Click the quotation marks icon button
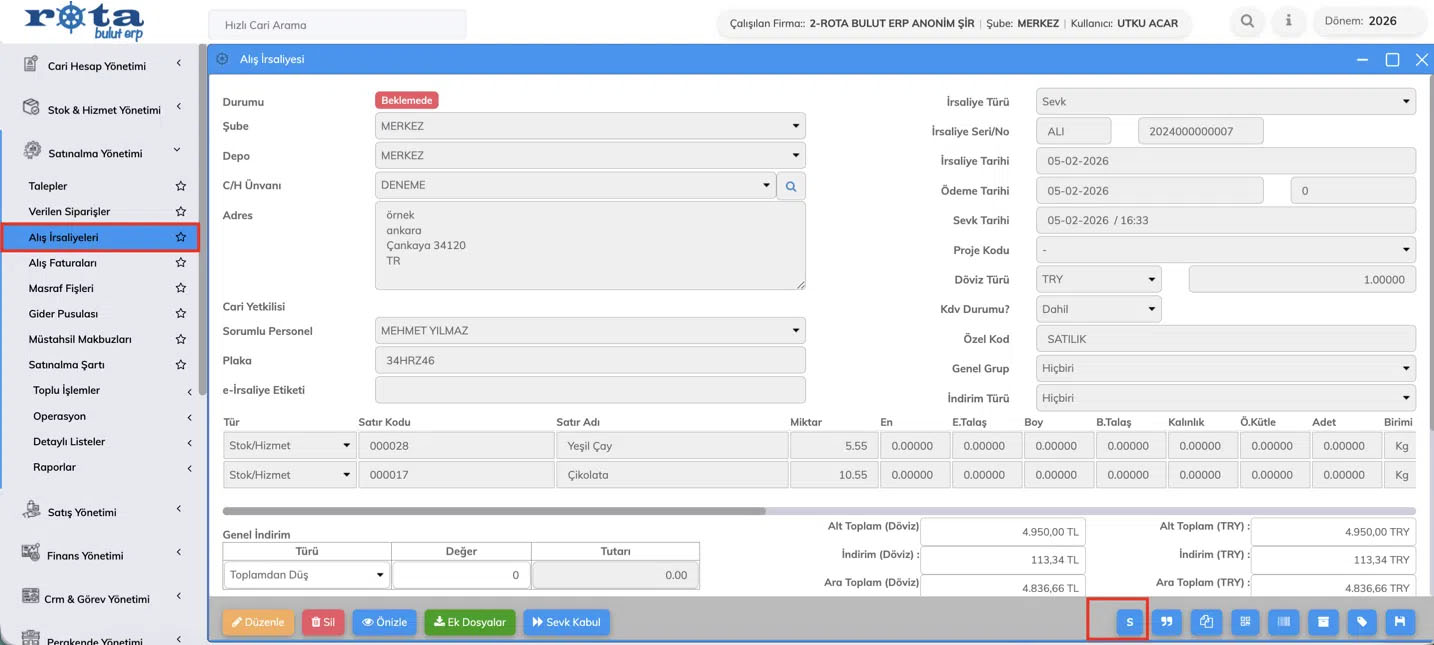The width and height of the screenshot is (1434, 645). coord(1166,622)
